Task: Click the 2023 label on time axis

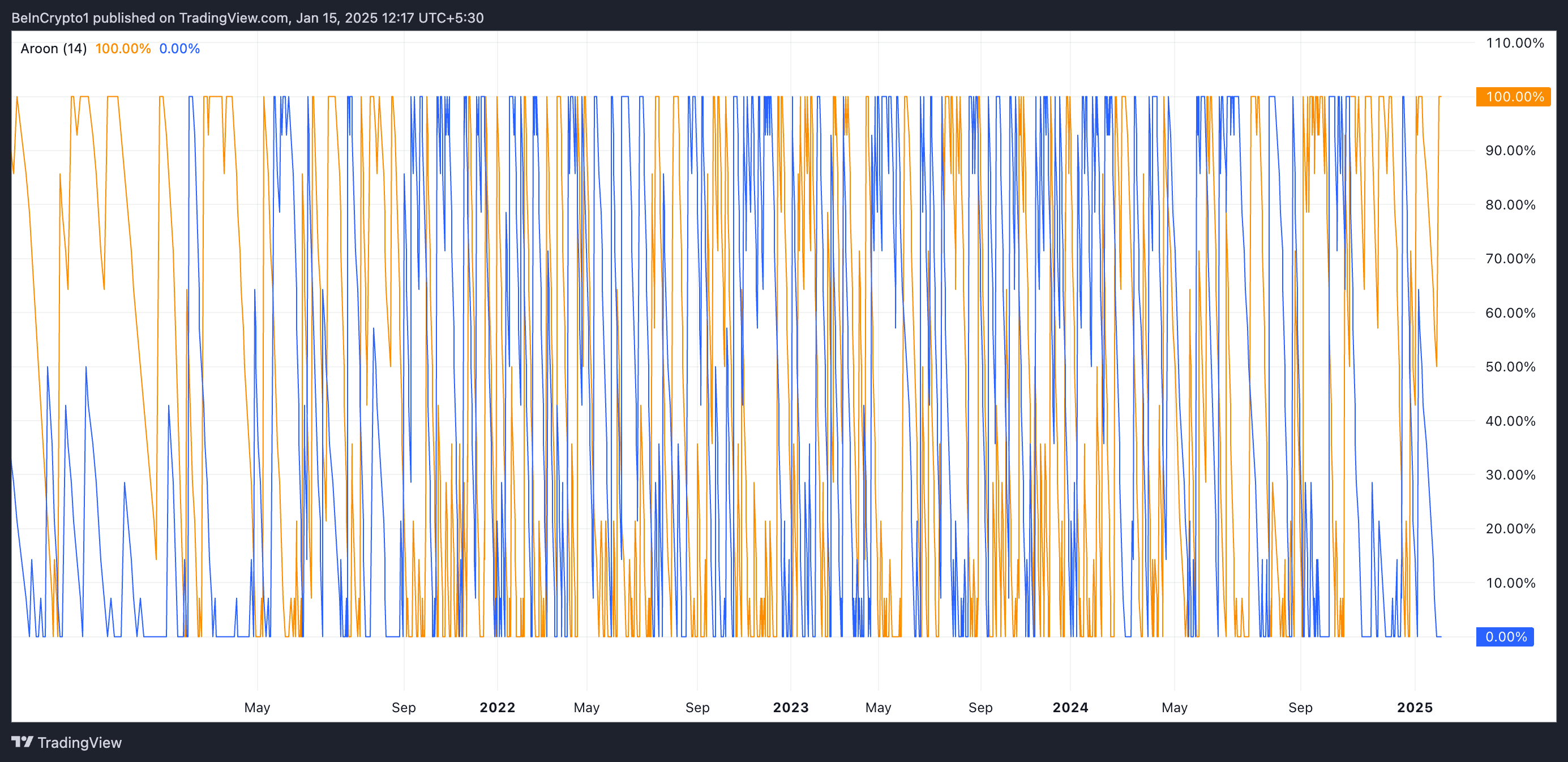Action: point(791,707)
